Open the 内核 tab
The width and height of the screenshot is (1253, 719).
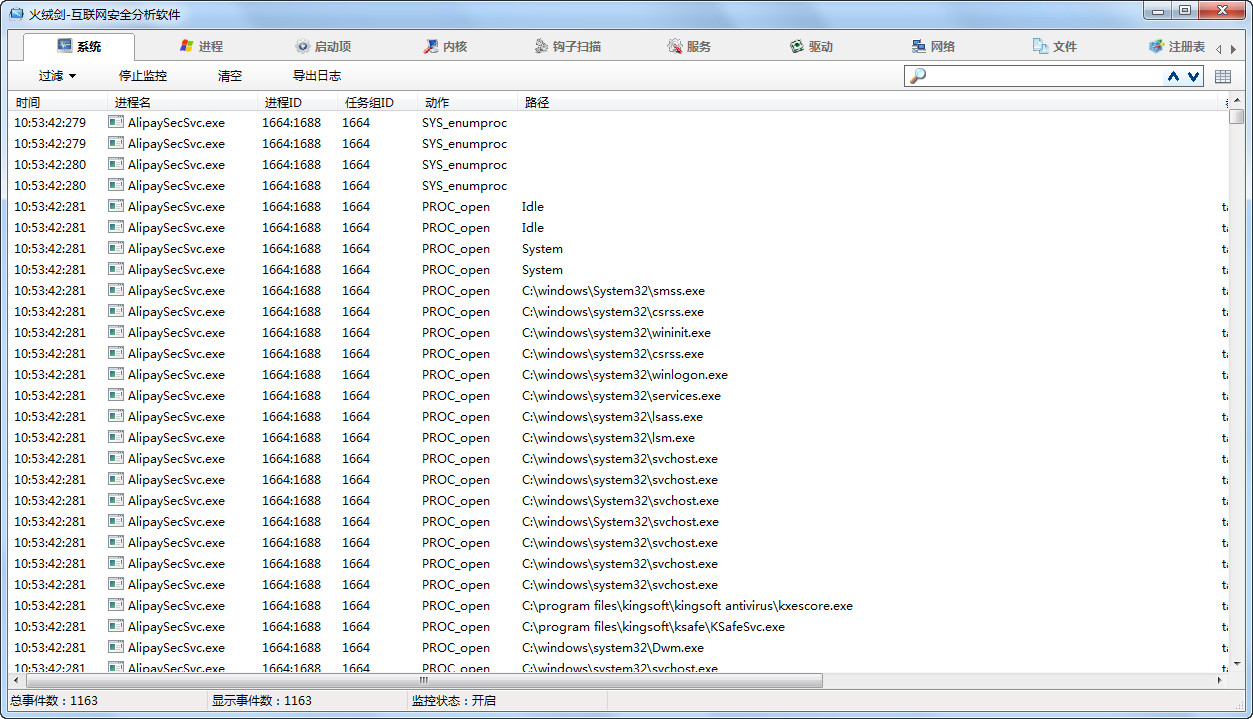(x=445, y=46)
